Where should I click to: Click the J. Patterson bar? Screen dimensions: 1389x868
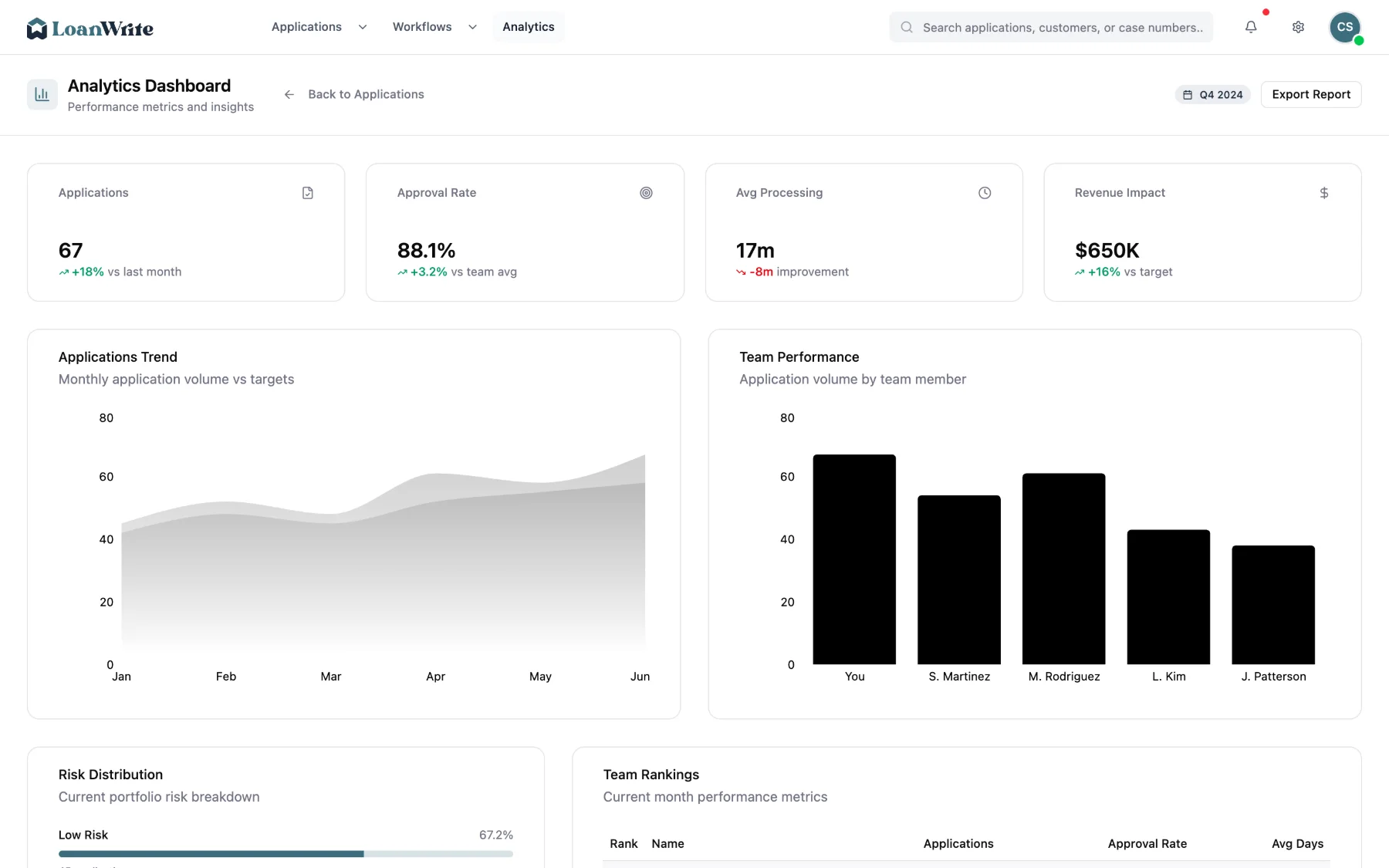pyautogui.click(x=1273, y=605)
